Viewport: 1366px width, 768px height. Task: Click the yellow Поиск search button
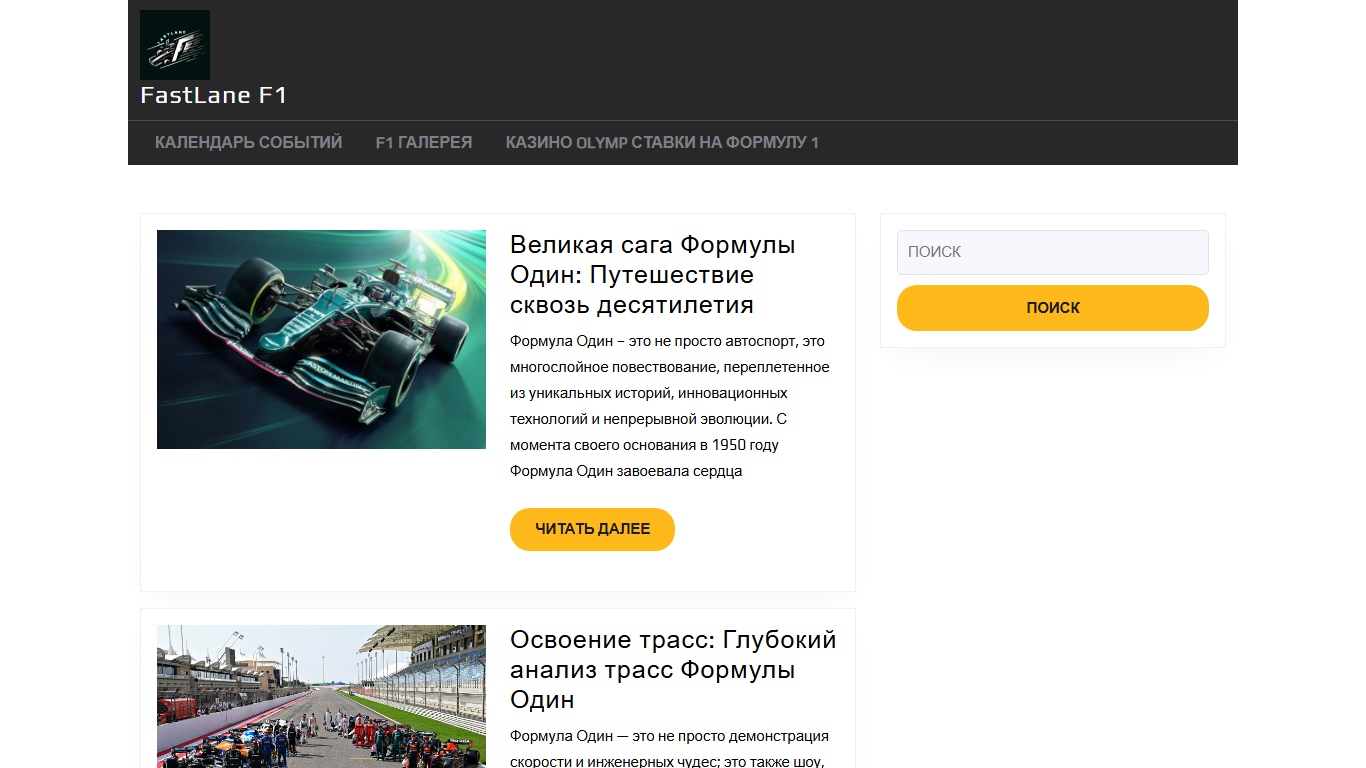(x=1053, y=308)
